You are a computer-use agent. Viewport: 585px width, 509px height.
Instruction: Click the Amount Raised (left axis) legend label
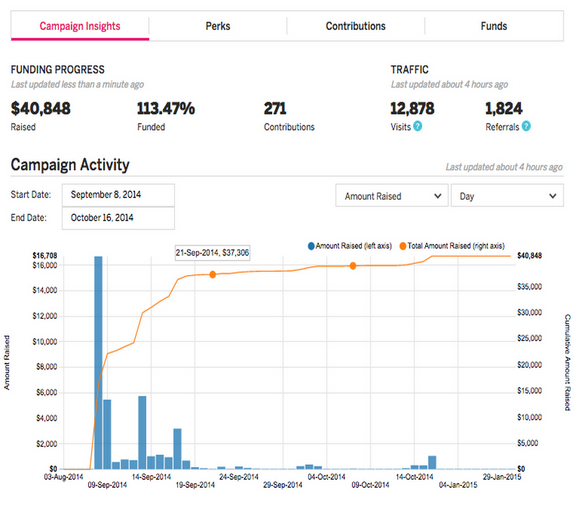point(354,246)
